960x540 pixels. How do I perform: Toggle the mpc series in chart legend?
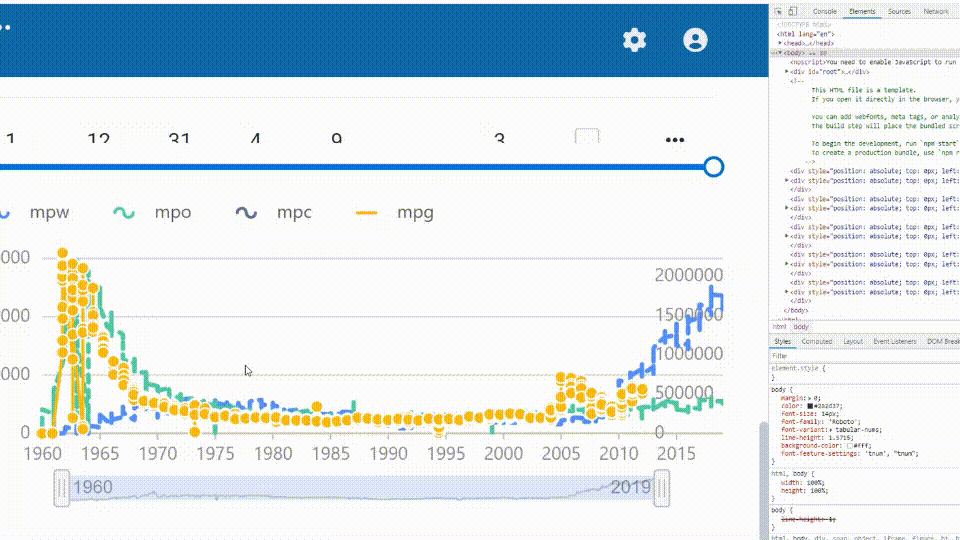tap(274, 212)
